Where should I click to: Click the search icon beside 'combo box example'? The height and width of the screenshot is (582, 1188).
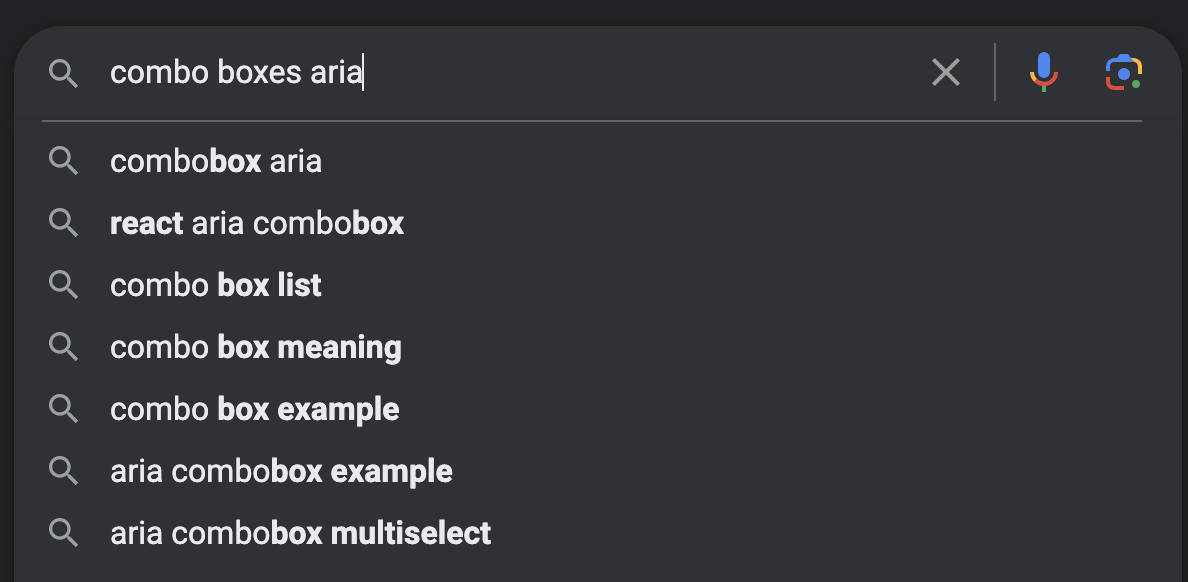(x=64, y=409)
